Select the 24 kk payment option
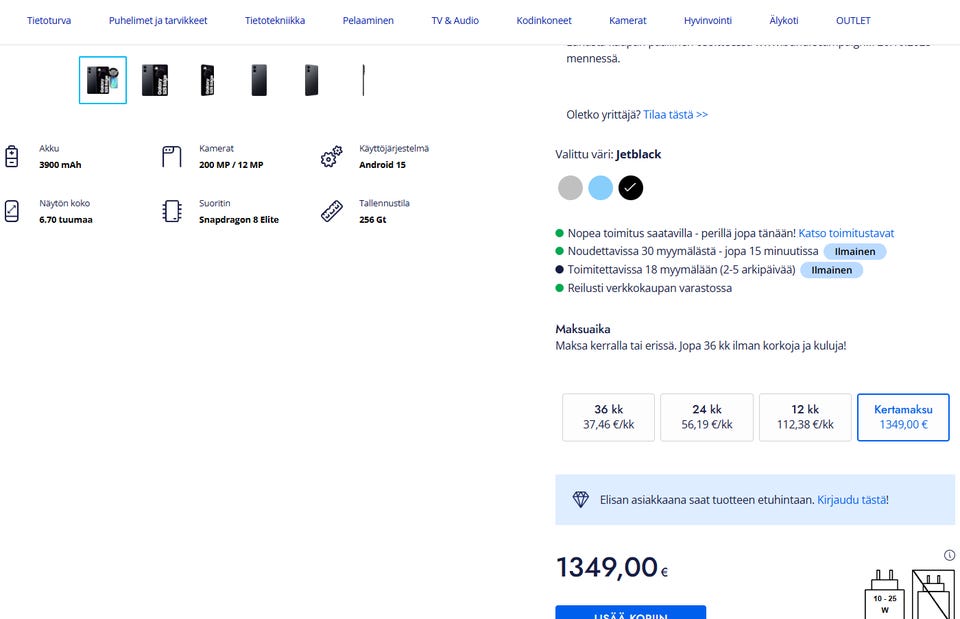This screenshot has width=960, height=619. point(706,417)
